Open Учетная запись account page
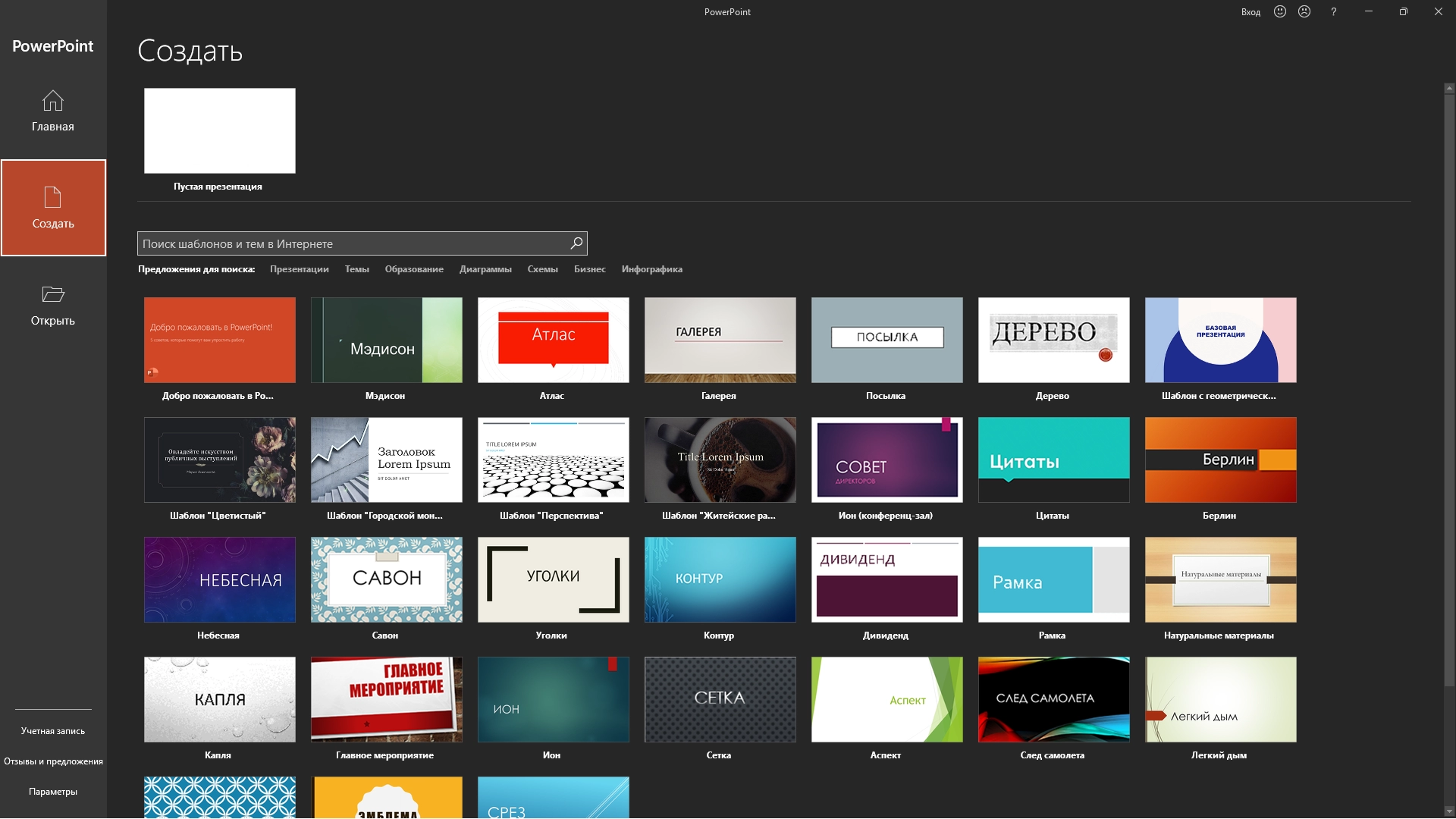Viewport: 1456px width, 819px height. click(x=53, y=731)
